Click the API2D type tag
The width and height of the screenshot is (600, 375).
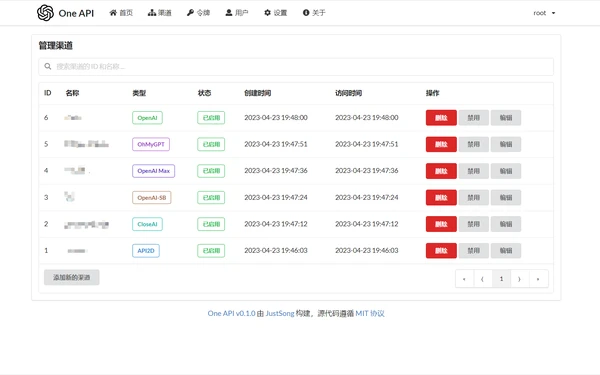146,251
